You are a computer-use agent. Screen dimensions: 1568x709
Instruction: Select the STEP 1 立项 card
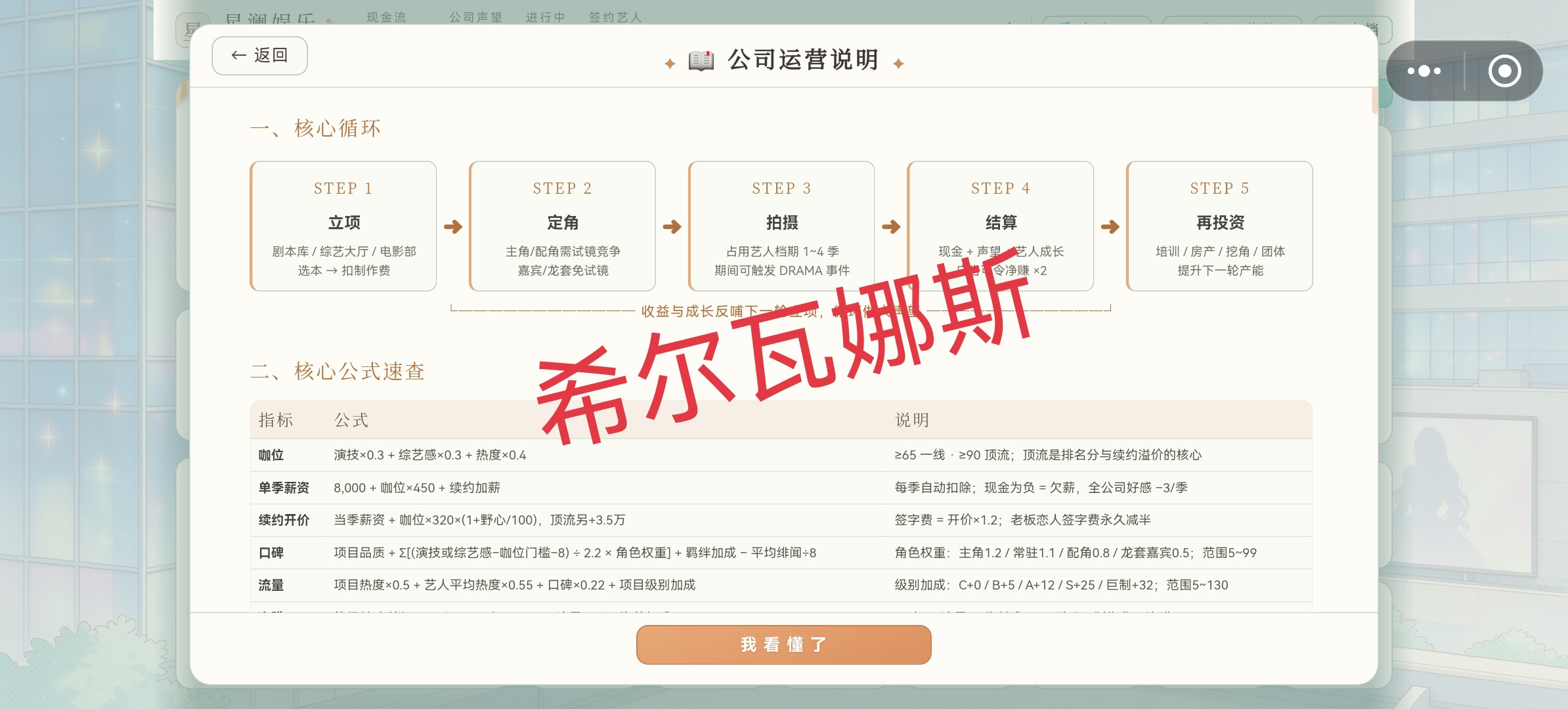343,226
